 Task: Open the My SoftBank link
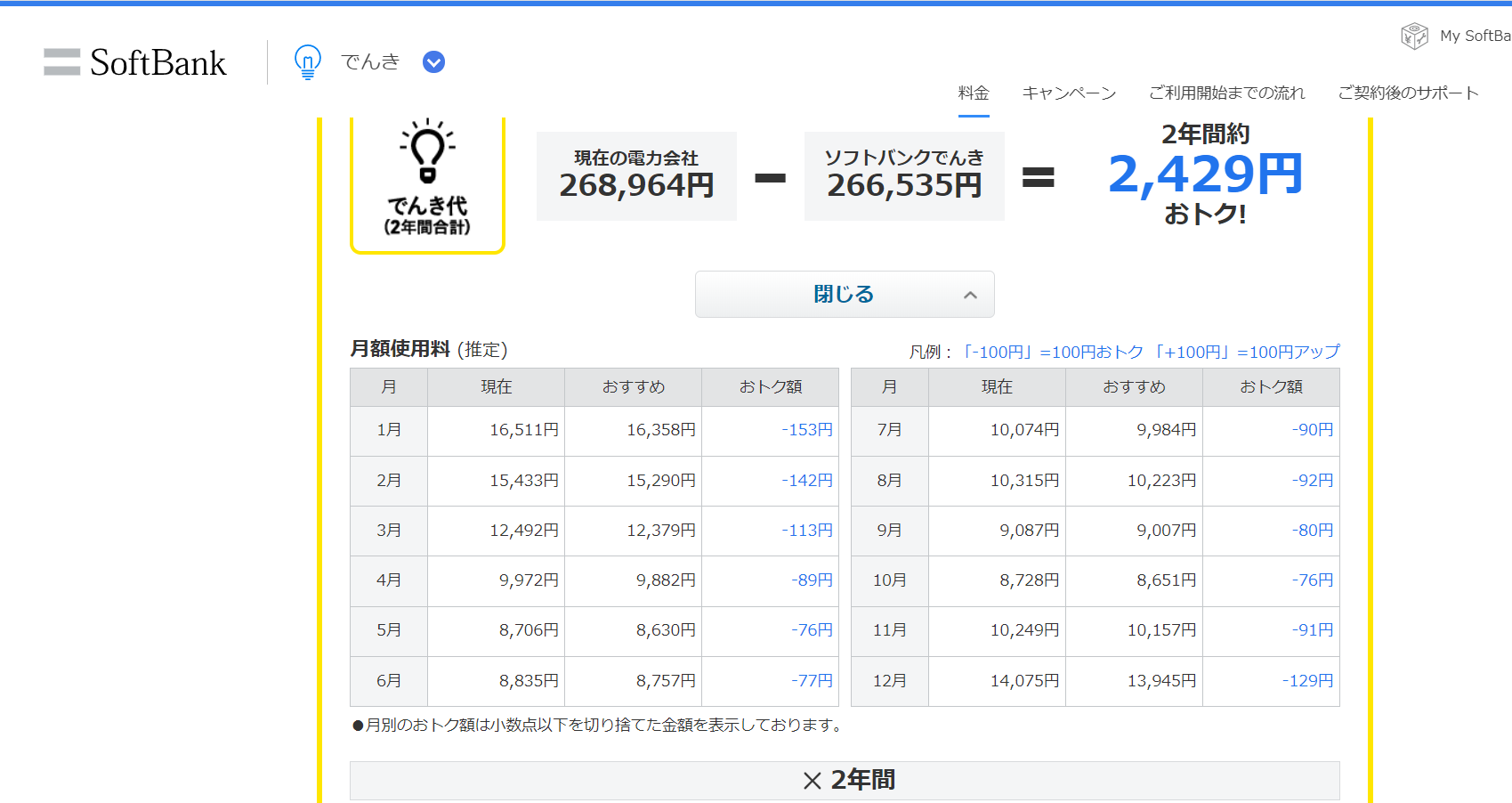pyautogui.click(x=1475, y=36)
